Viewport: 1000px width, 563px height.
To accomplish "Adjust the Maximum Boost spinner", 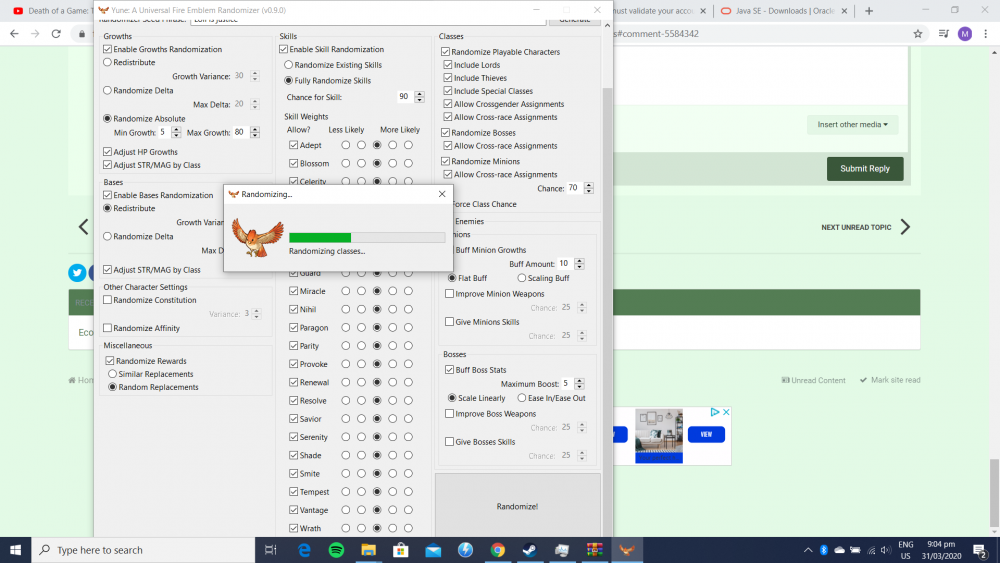I will click(579, 384).
